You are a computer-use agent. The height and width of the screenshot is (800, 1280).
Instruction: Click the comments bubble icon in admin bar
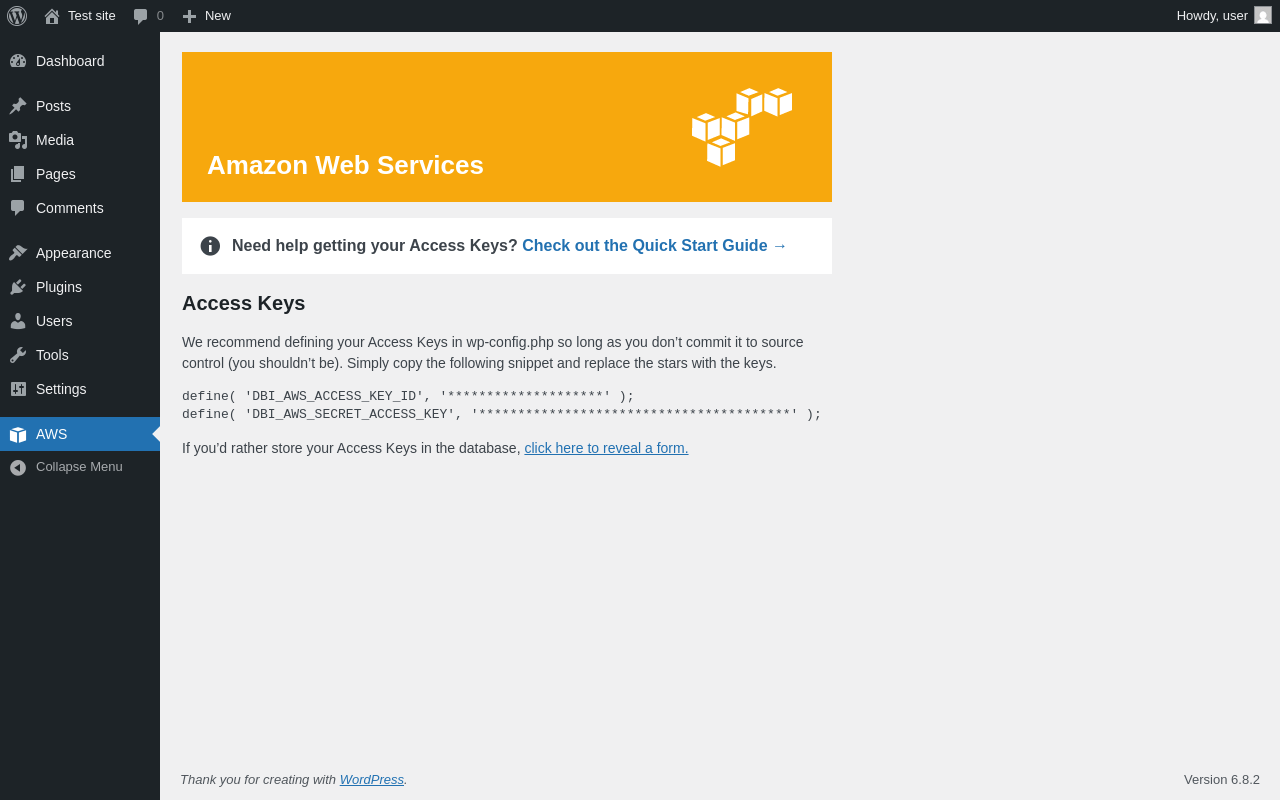pyautogui.click(x=141, y=16)
